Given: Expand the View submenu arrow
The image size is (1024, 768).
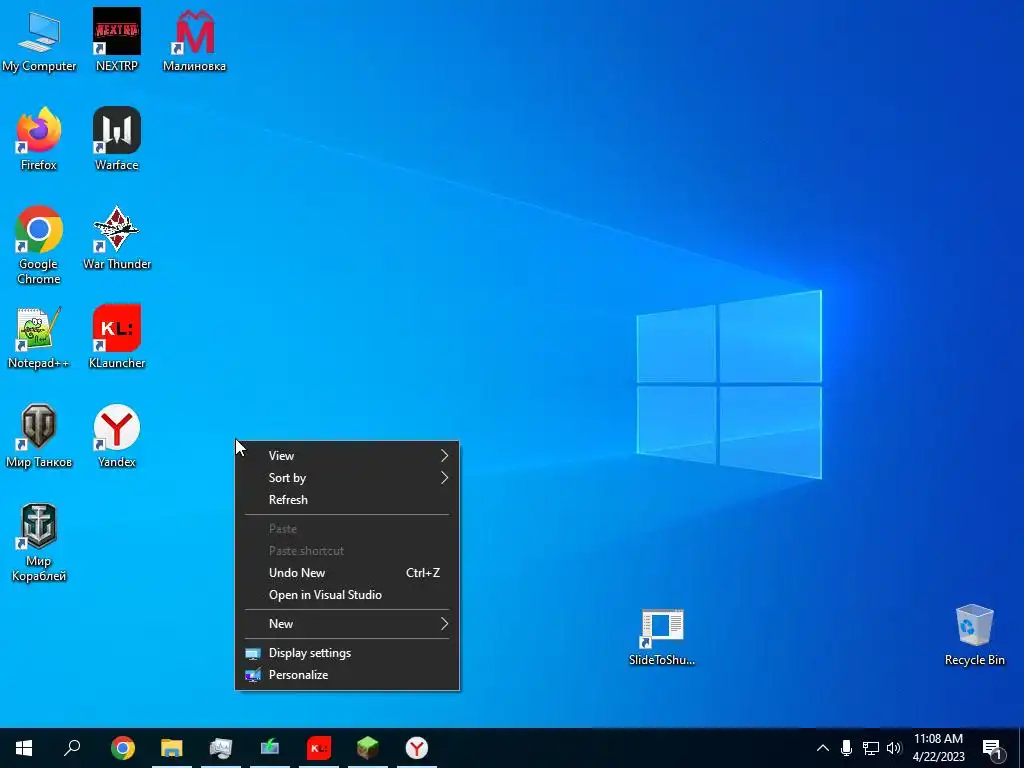Looking at the screenshot, I should (x=444, y=455).
